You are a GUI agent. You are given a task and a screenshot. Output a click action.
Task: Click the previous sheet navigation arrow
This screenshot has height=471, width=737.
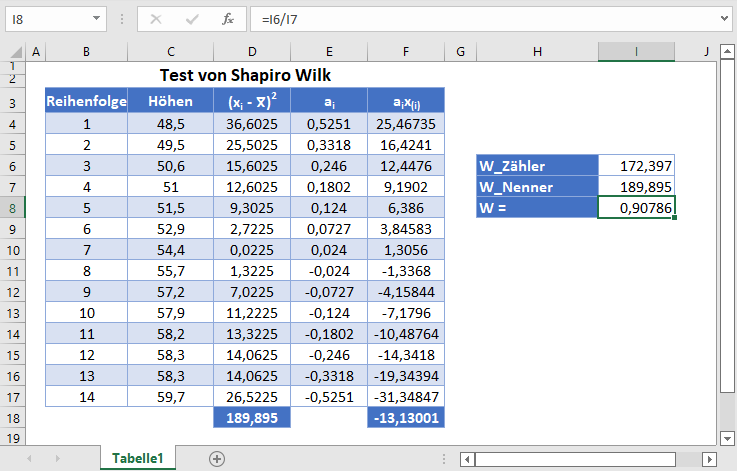pyautogui.click(x=29, y=458)
